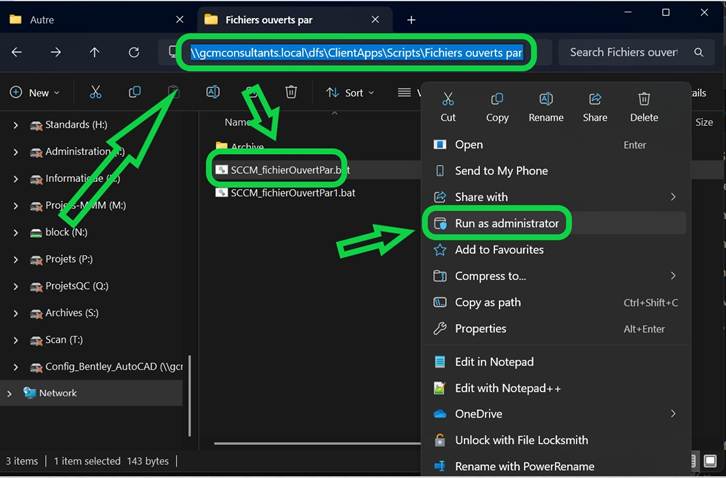Expand the block (N:) drive
Screen dimensions: 726x478
click(x=16, y=233)
